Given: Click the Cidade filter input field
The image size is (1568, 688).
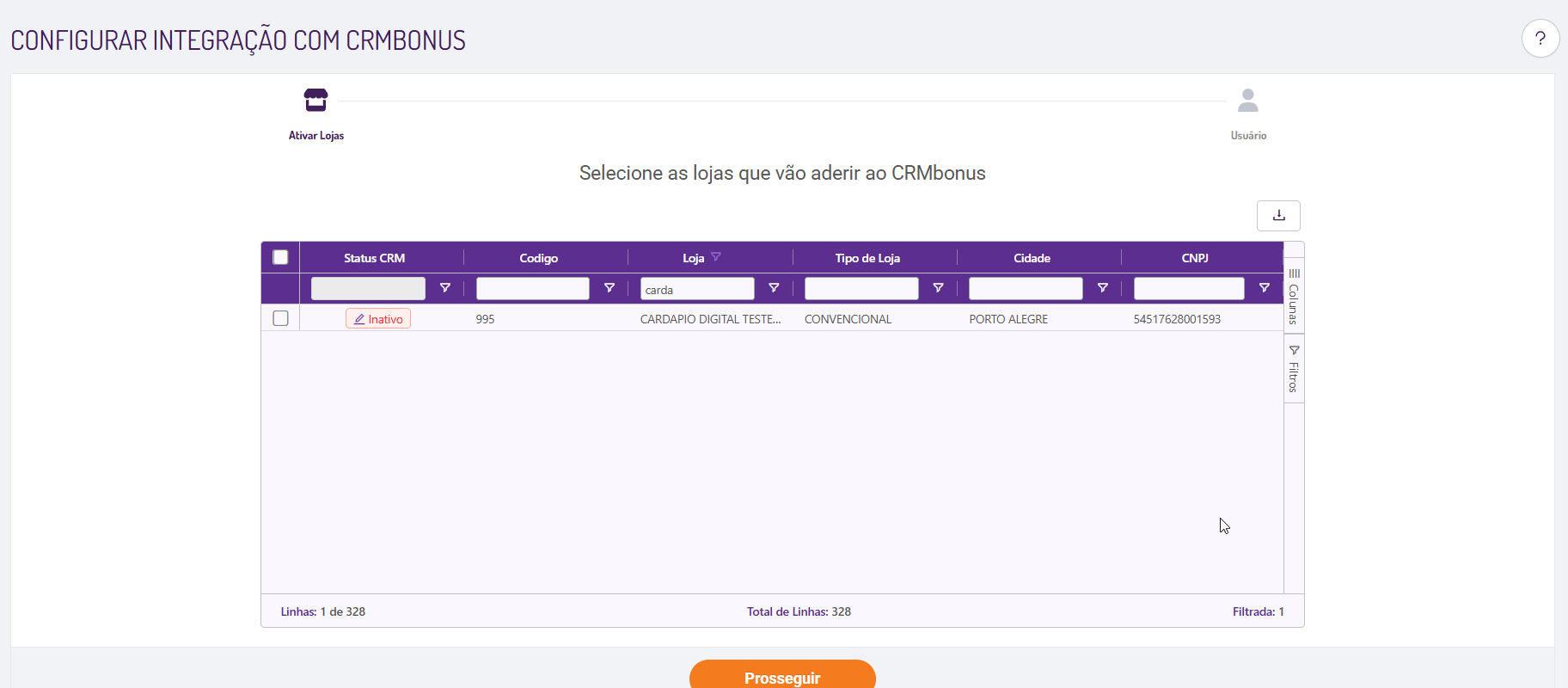Looking at the screenshot, I should click(1026, 288).
